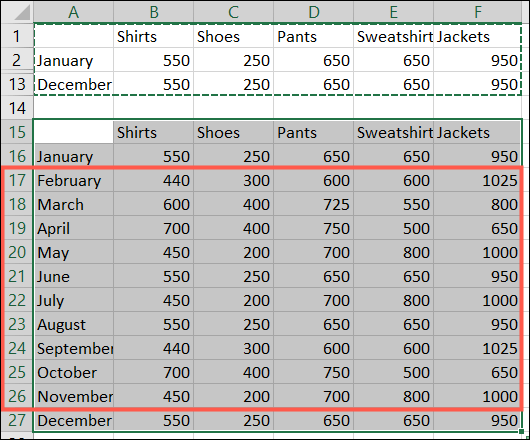Select row 27 header
Screen dimensions: 530x440
coord(17,420)
